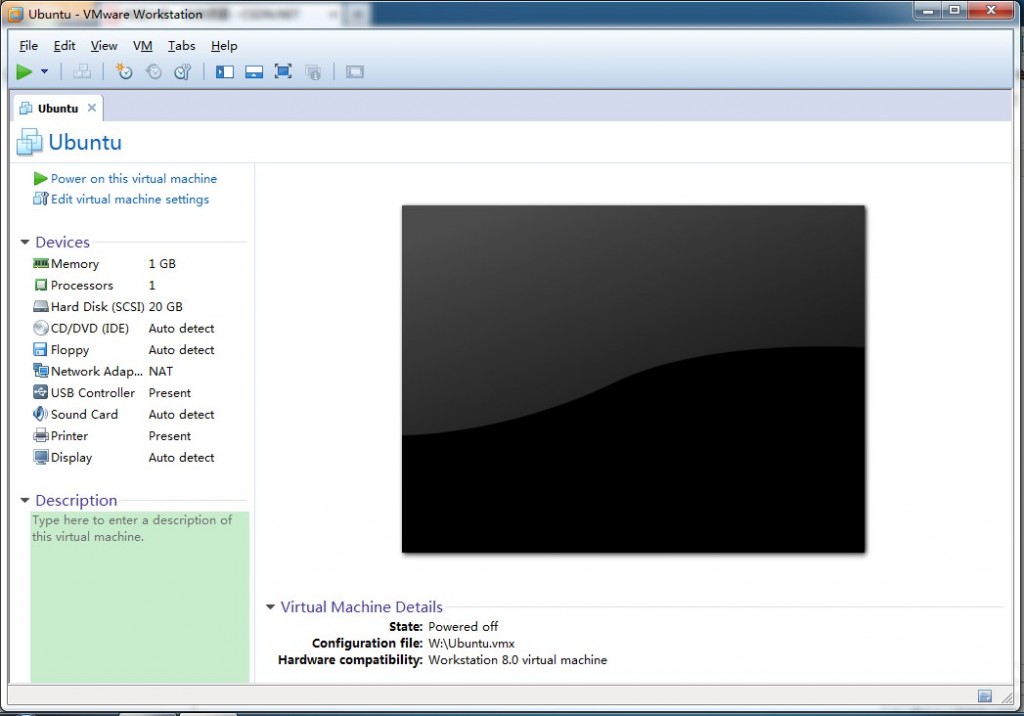Click Edit virtual machine settings link

129,200
